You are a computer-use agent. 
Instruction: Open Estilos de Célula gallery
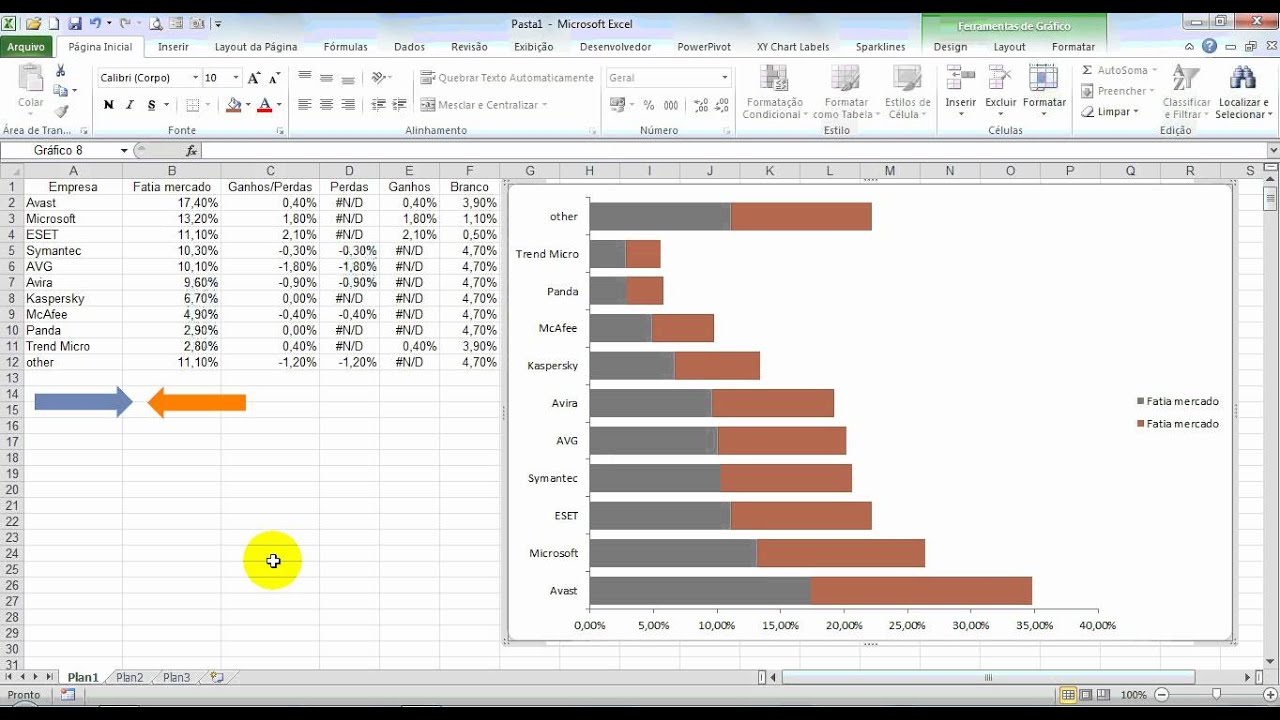click(907, 92)
